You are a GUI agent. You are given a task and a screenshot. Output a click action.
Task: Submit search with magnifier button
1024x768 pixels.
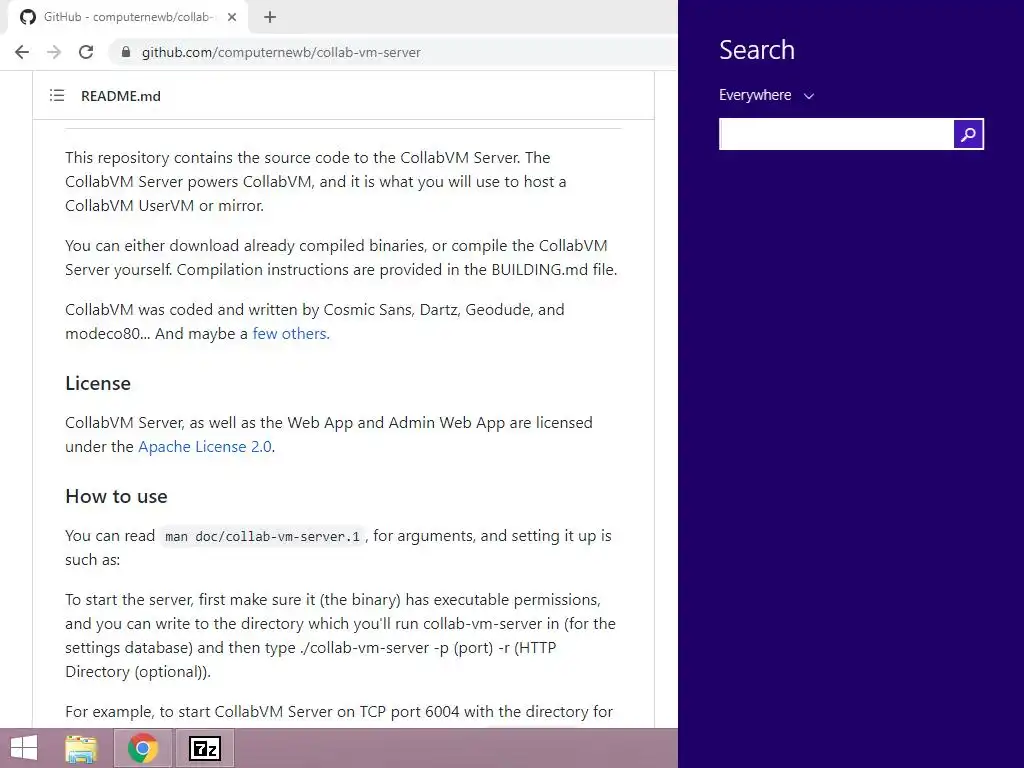tap(968, 134)
